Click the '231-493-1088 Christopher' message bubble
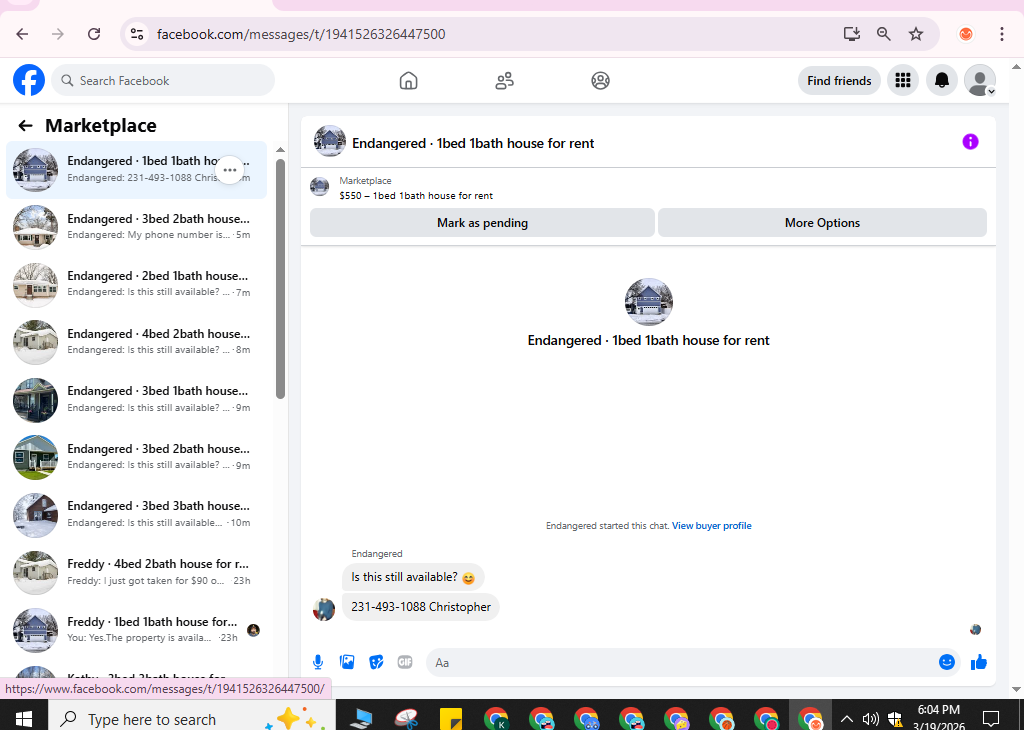1024x730 pixels. click(x=421, y=607)
